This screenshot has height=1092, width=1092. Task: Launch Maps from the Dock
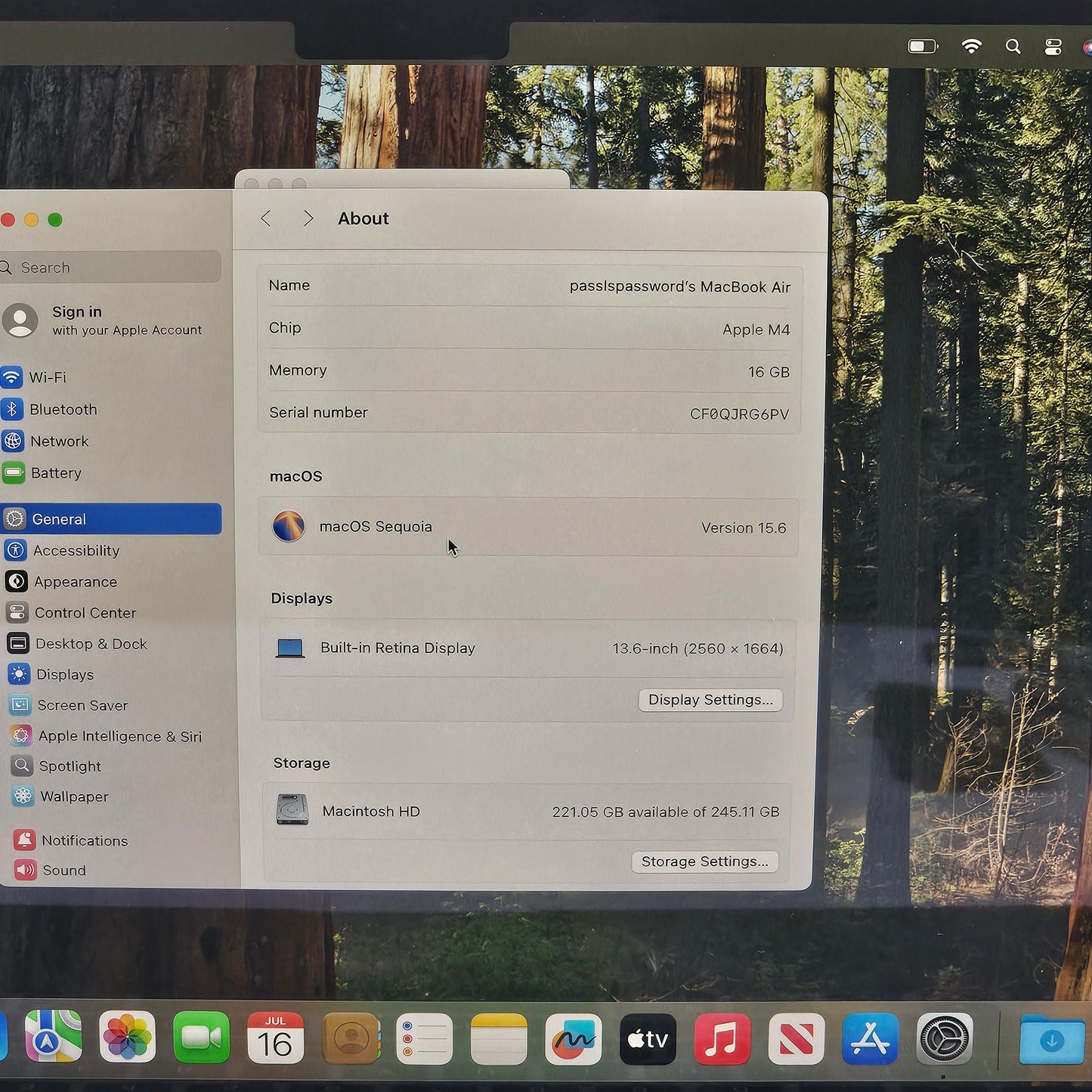[x=53, y=1036]
